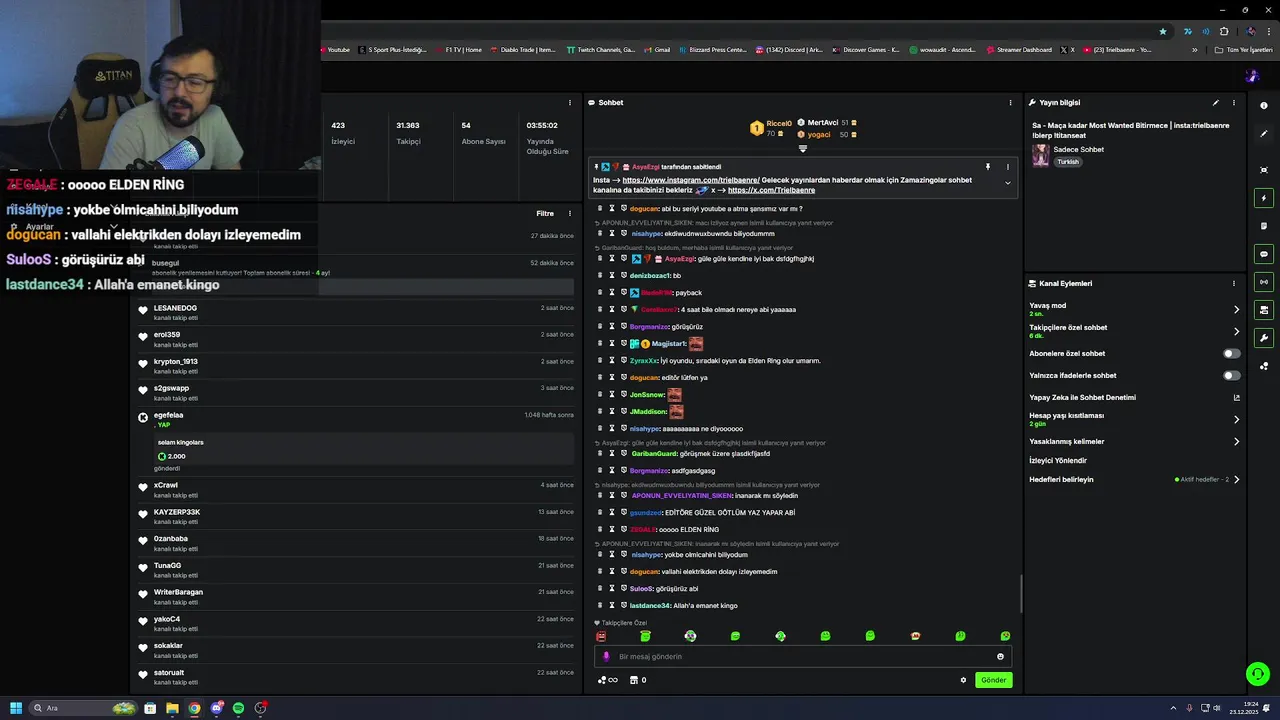
Task: Edit stream info with pencil icon
Action: tap(1216, 102)
